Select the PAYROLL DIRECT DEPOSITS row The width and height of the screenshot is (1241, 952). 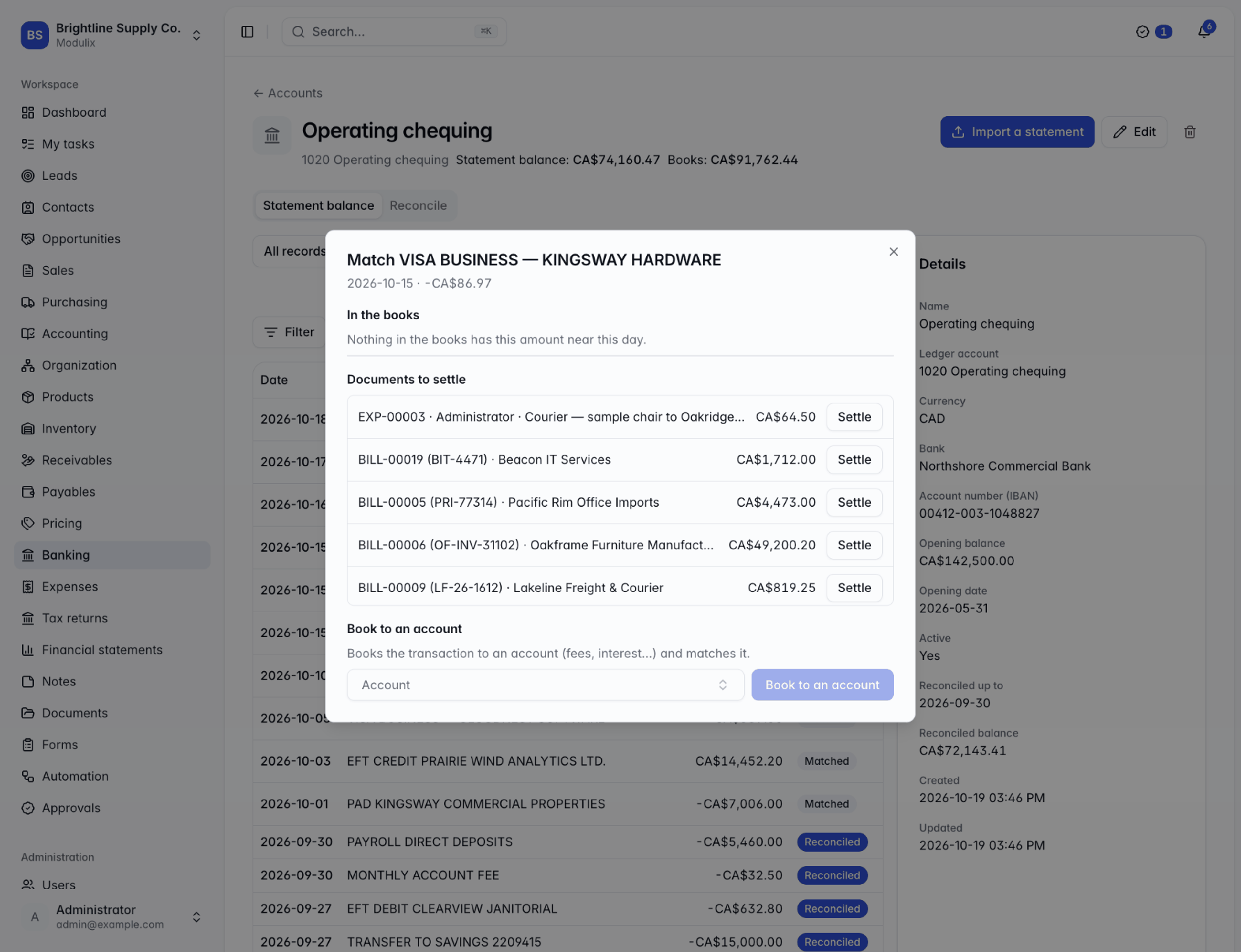[567, 842]
